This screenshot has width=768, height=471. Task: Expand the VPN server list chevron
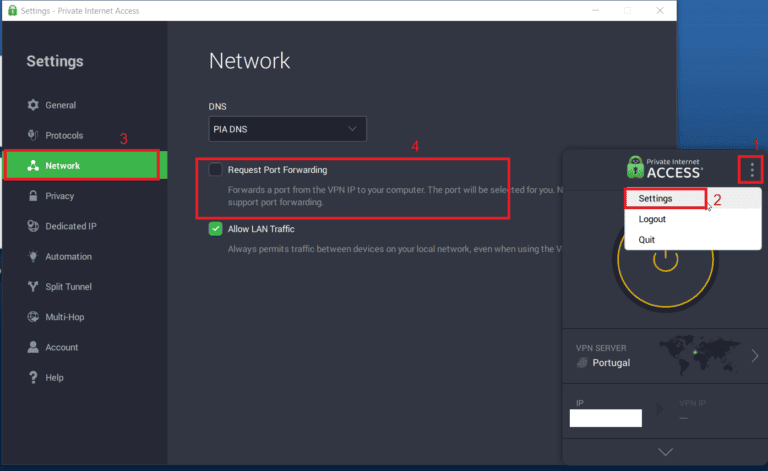click(754, 355)
